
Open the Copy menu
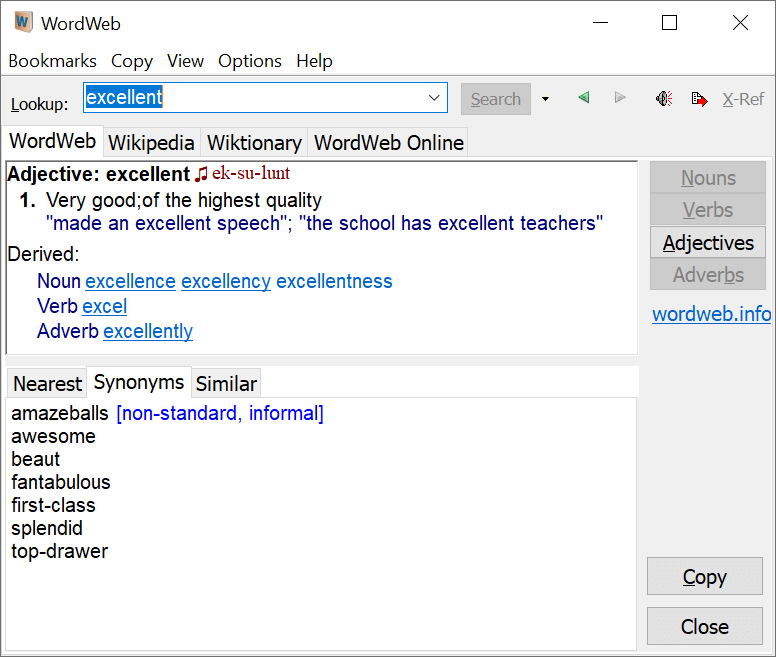(132, 61)
